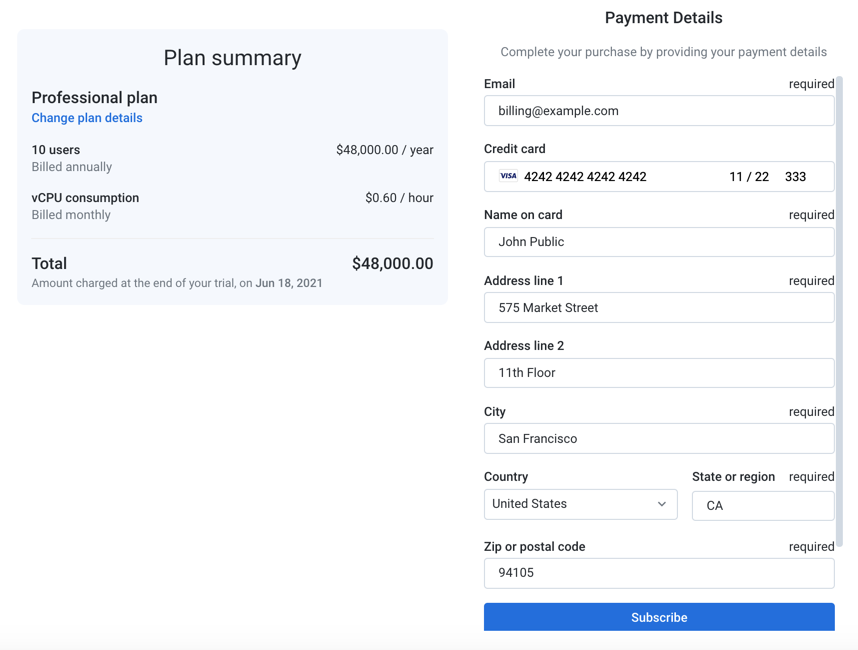The image size is (858, 650).
Task: Focus the Email input field
Action: 658,111
